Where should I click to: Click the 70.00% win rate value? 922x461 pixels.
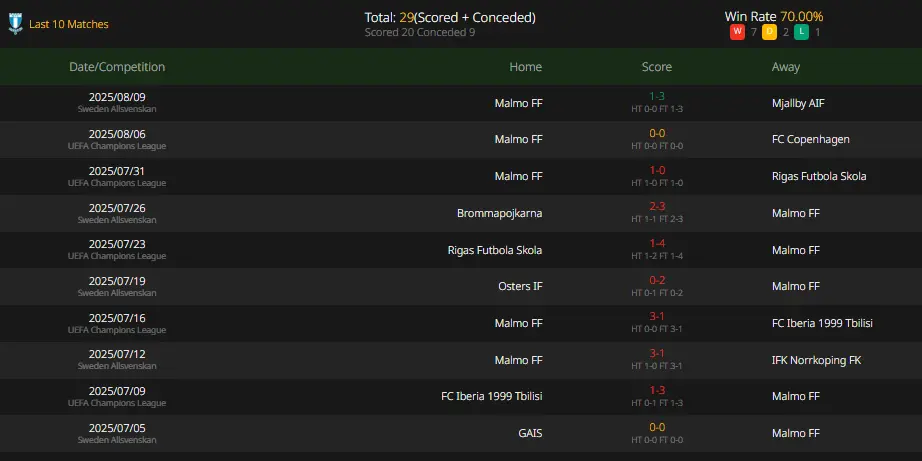click(801, 16)
